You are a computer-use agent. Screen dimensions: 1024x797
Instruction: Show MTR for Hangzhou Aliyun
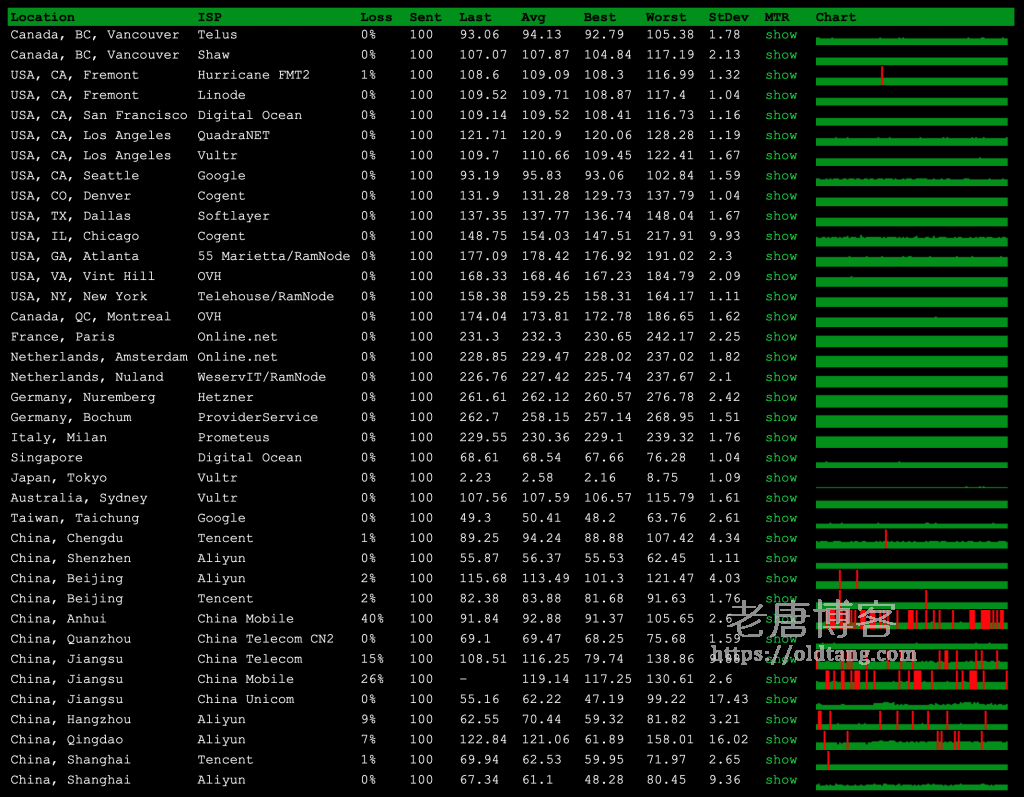781,719
